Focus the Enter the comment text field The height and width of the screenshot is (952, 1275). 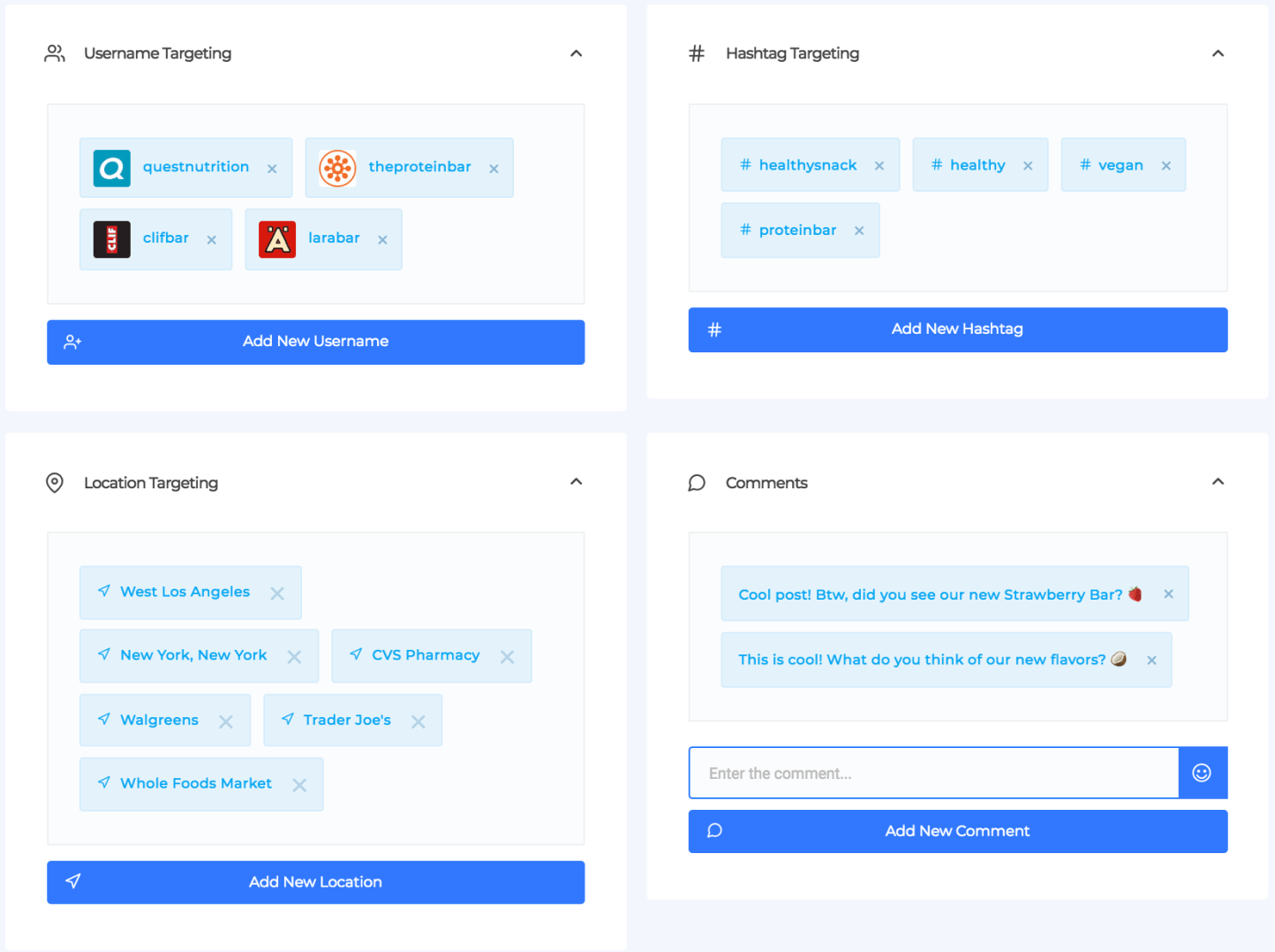pyautogui.click(x=933, y=774)
